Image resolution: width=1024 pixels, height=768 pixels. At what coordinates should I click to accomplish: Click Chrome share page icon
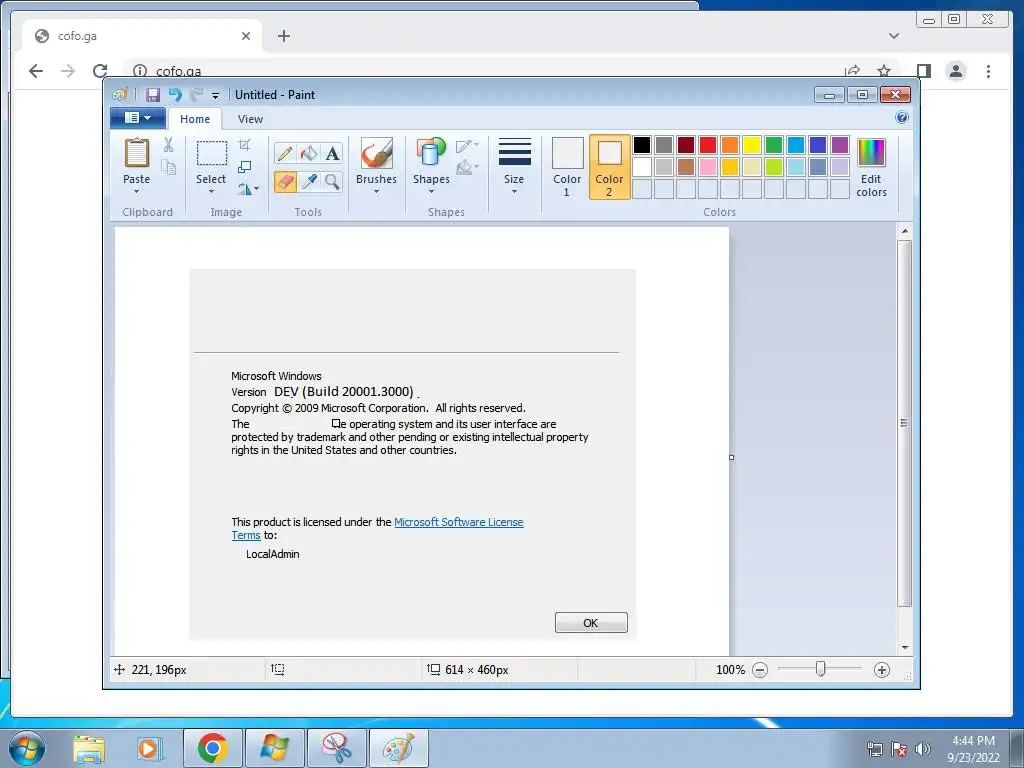[x=852, y=71]
